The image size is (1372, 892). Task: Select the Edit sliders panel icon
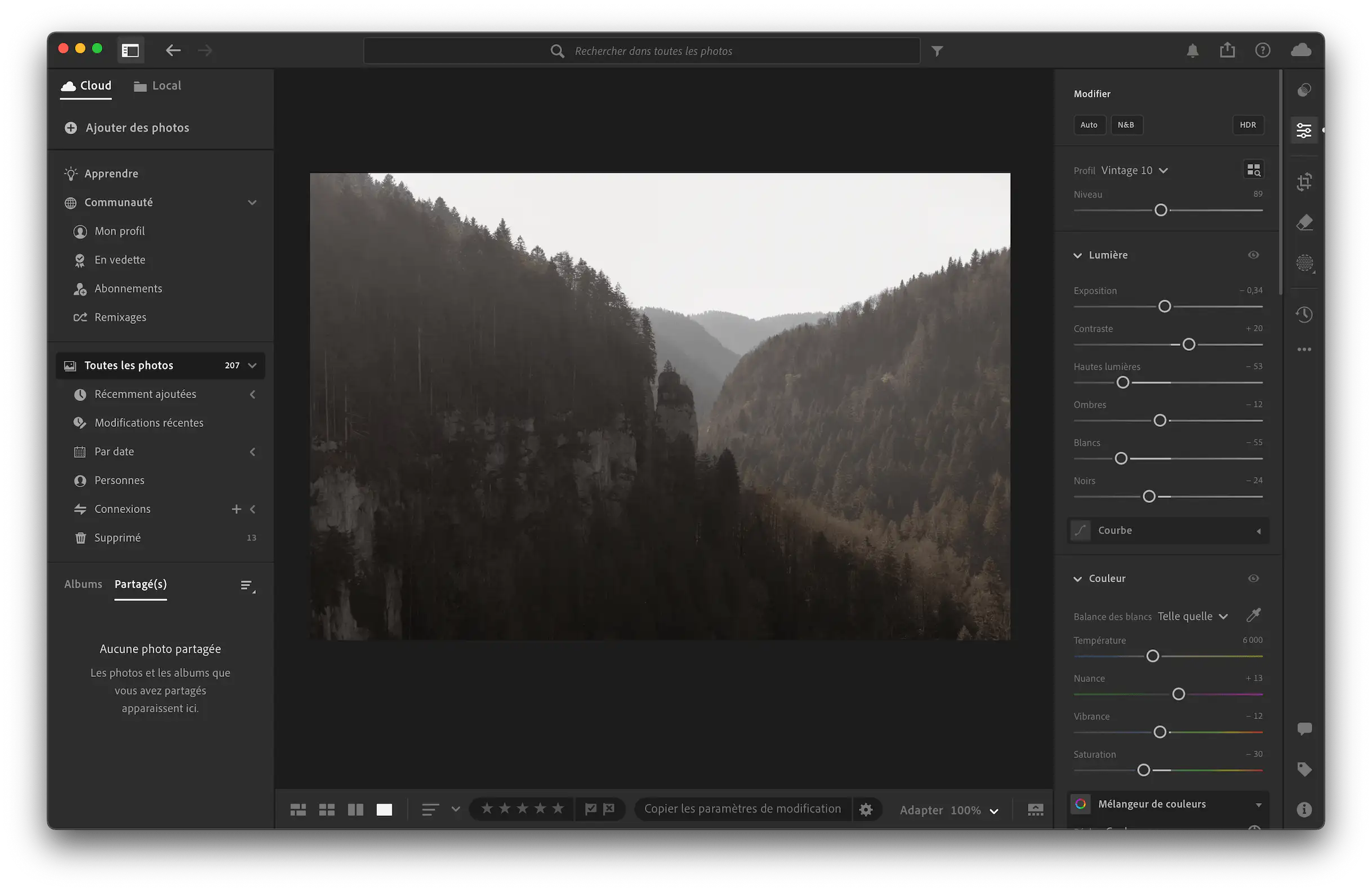(1303, 130)
